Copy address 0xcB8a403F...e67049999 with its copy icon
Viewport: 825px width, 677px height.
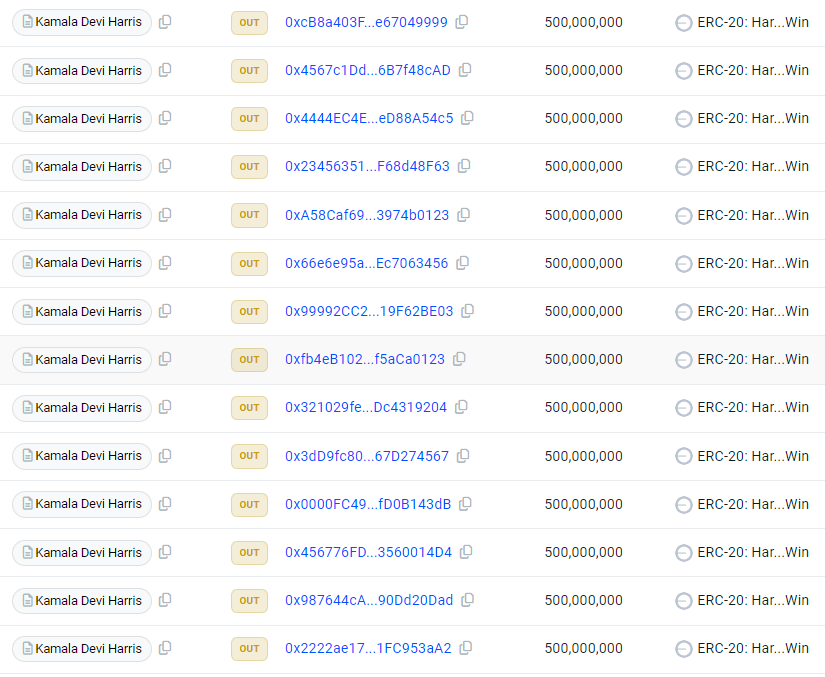tap(462, 22)
